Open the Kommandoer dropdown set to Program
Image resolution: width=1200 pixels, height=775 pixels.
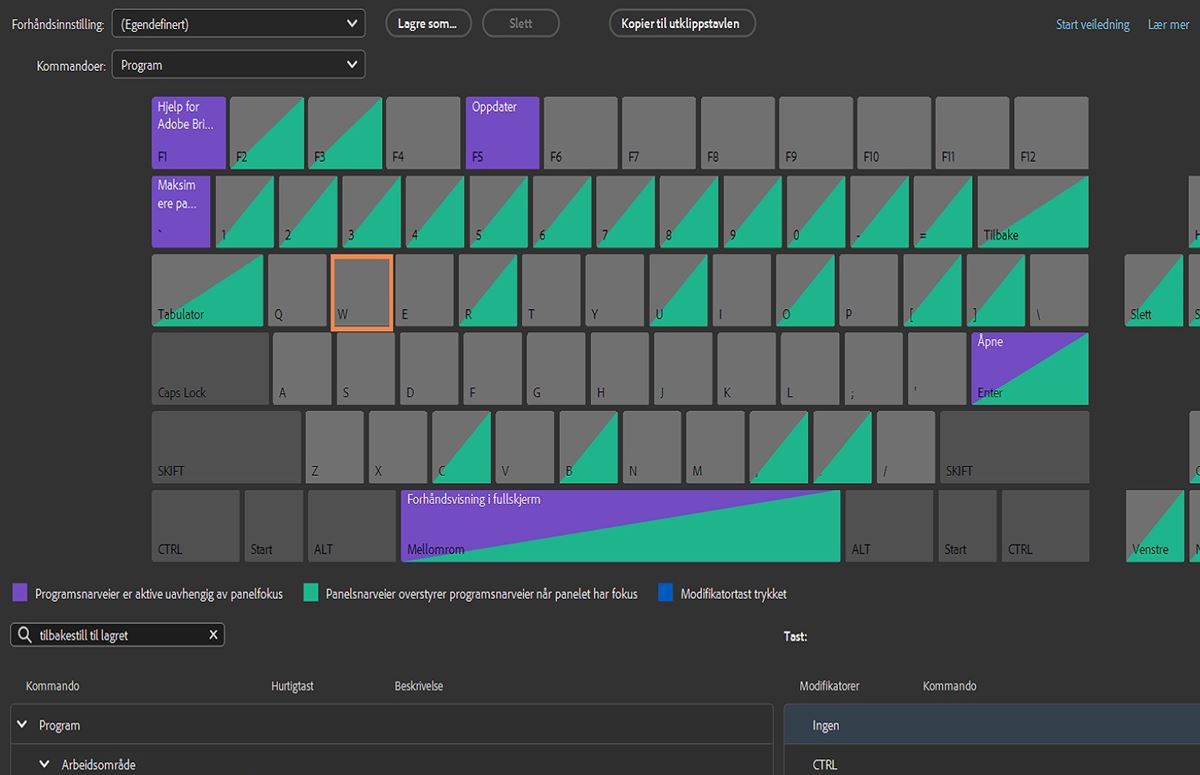click(238, 65)
